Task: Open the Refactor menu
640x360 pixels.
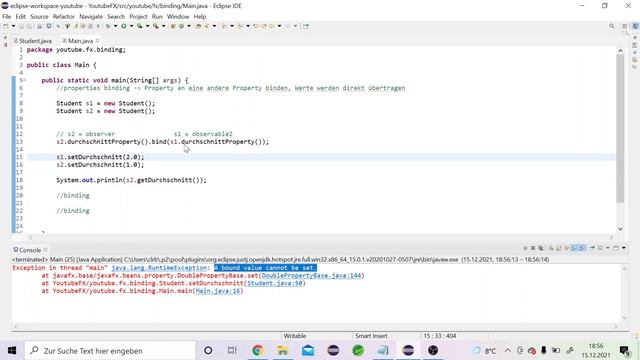Action: pos(64,17)
